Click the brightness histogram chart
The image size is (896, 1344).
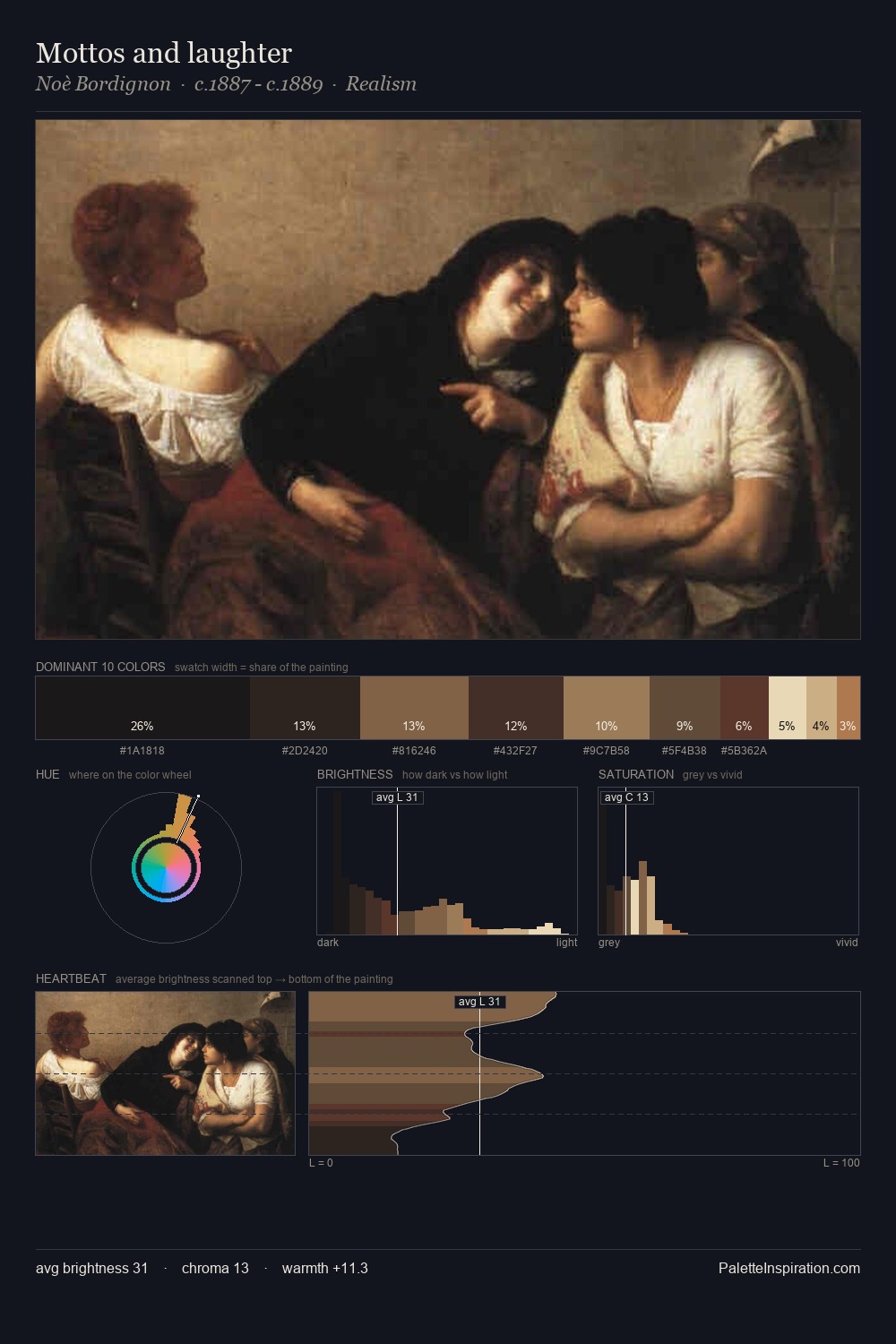point(447,861)
